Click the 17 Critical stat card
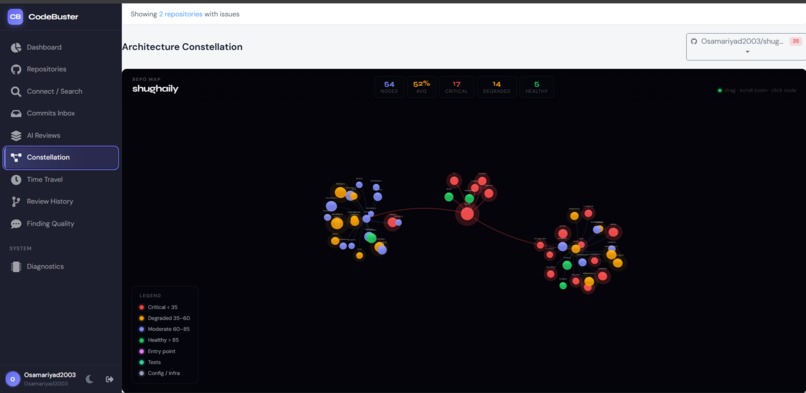Image resolution: width=806 pixels, height=393 pixels. click(x=456, y=87)
